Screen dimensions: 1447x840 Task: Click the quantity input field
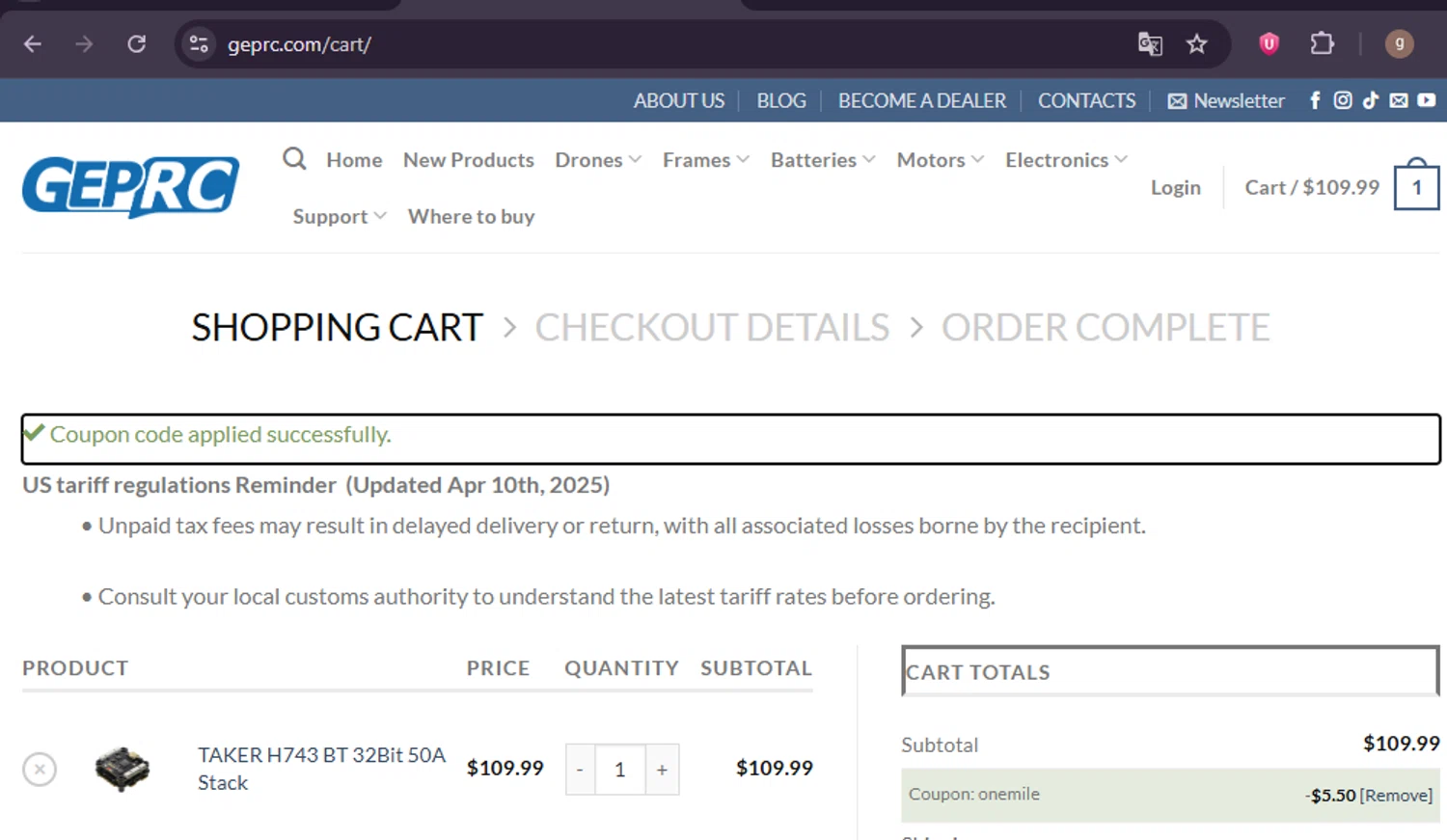coord(620,770)
